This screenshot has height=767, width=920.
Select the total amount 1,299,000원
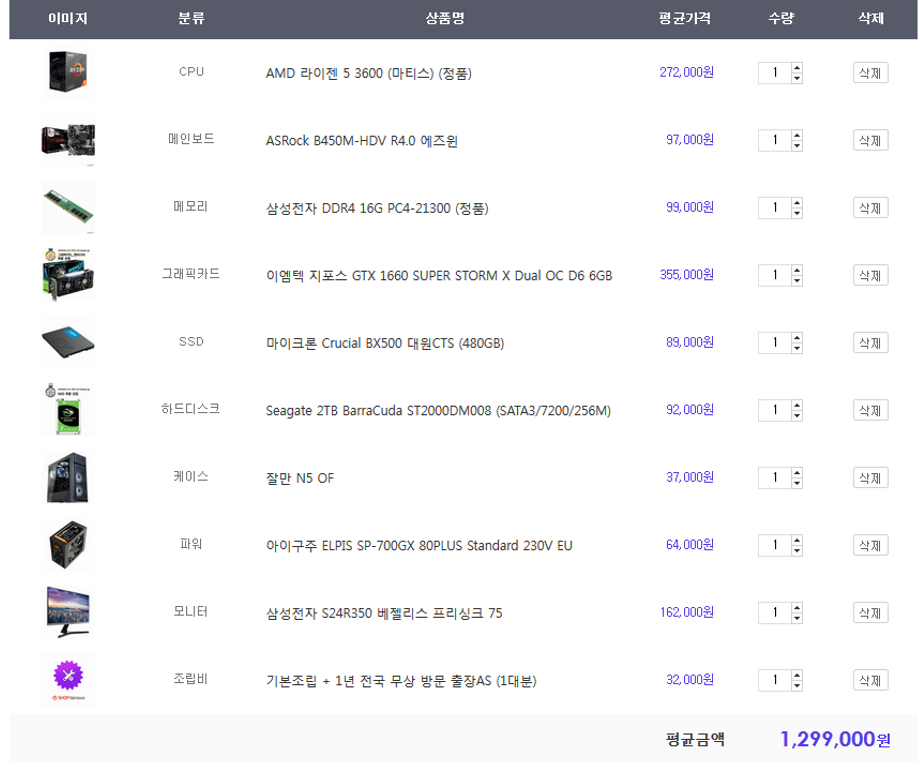click(x=835, y=739)
